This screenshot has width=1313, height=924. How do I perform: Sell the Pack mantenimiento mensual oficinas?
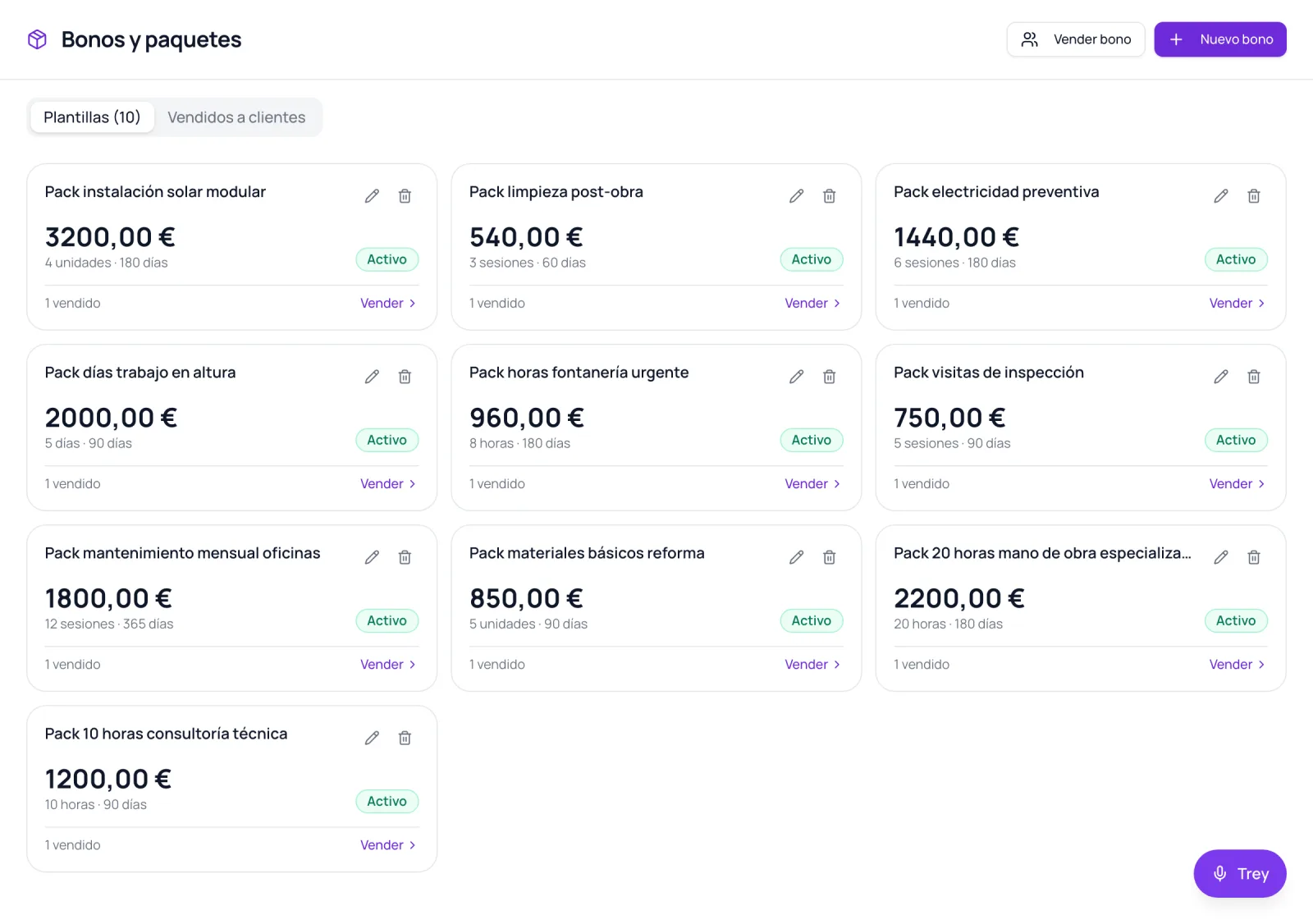pyautogui.click(x=388, y=664)
